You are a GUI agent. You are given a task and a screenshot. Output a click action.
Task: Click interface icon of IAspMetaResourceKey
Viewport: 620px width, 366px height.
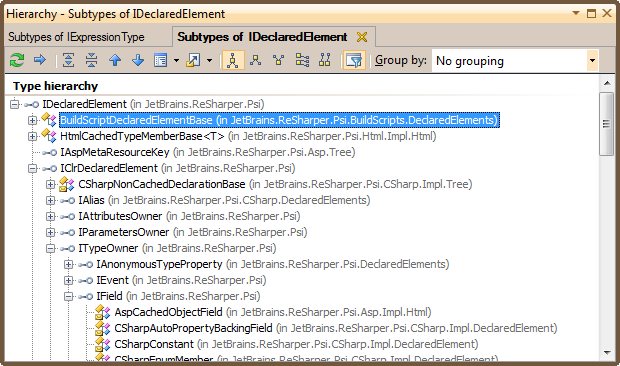(49, 153)
